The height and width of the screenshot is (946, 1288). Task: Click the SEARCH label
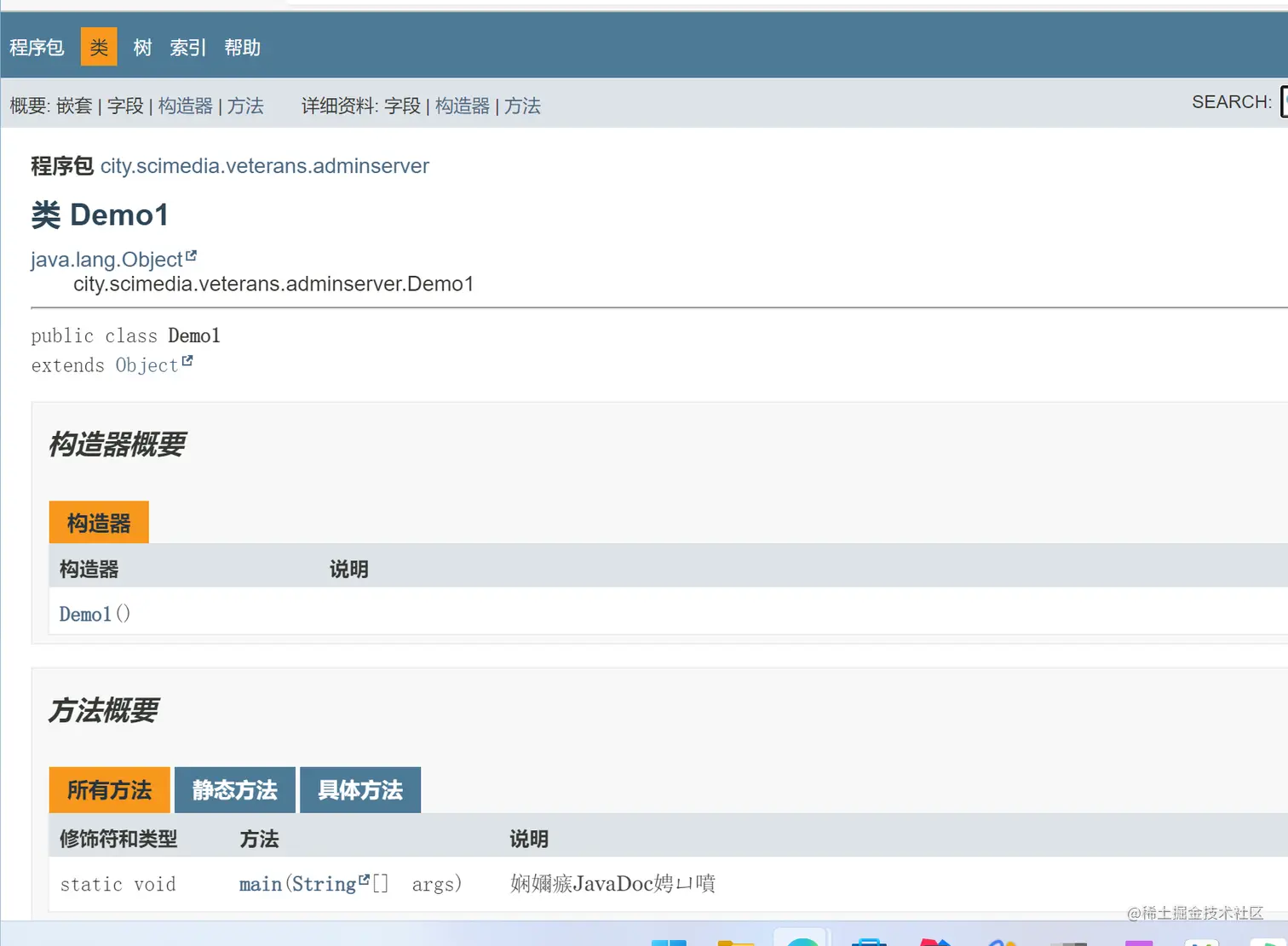1232,102
